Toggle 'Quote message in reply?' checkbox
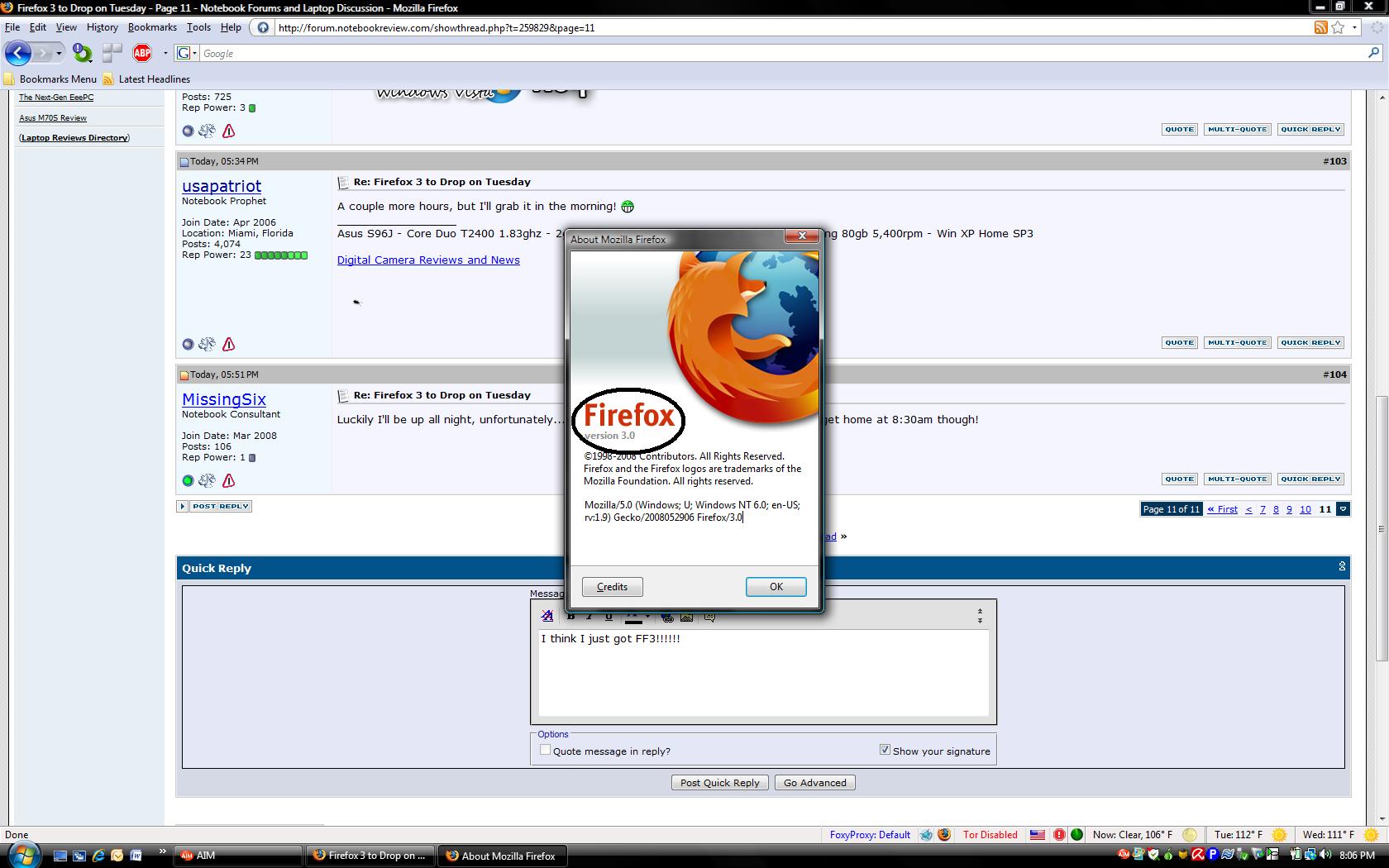Viewport: 1389px width, 868px height. (x=545, y=750)
